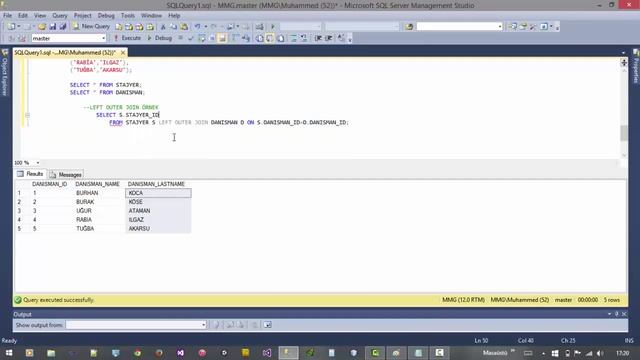
Task: Click the find combo box input field
Action: 456,27
